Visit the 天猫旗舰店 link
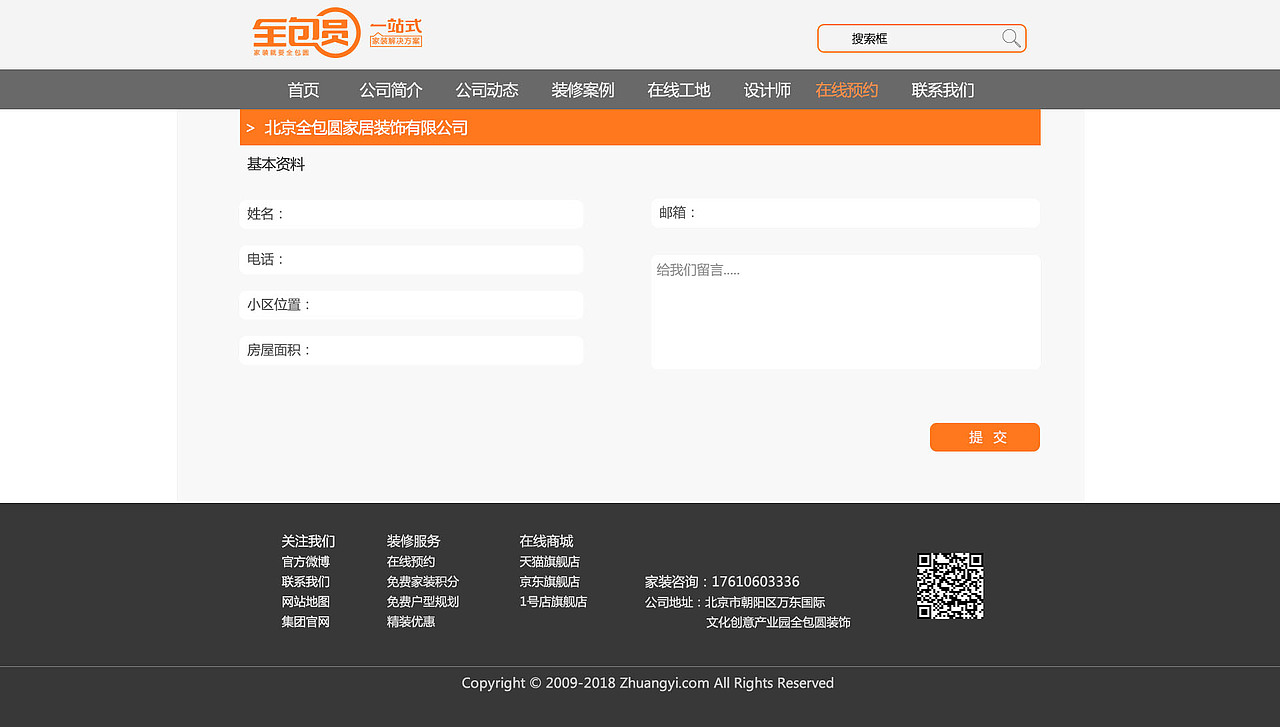Image resolution: width=1280 pixels, height=727 pixels. tap(550, 562)
